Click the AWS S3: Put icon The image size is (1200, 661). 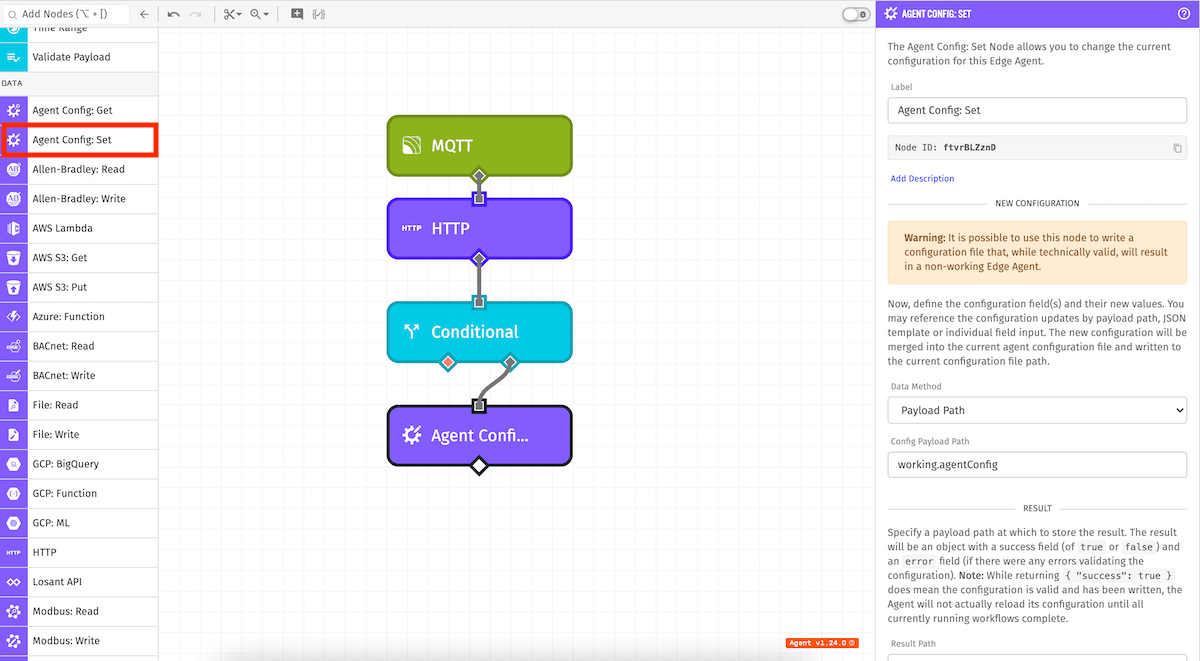13,287
